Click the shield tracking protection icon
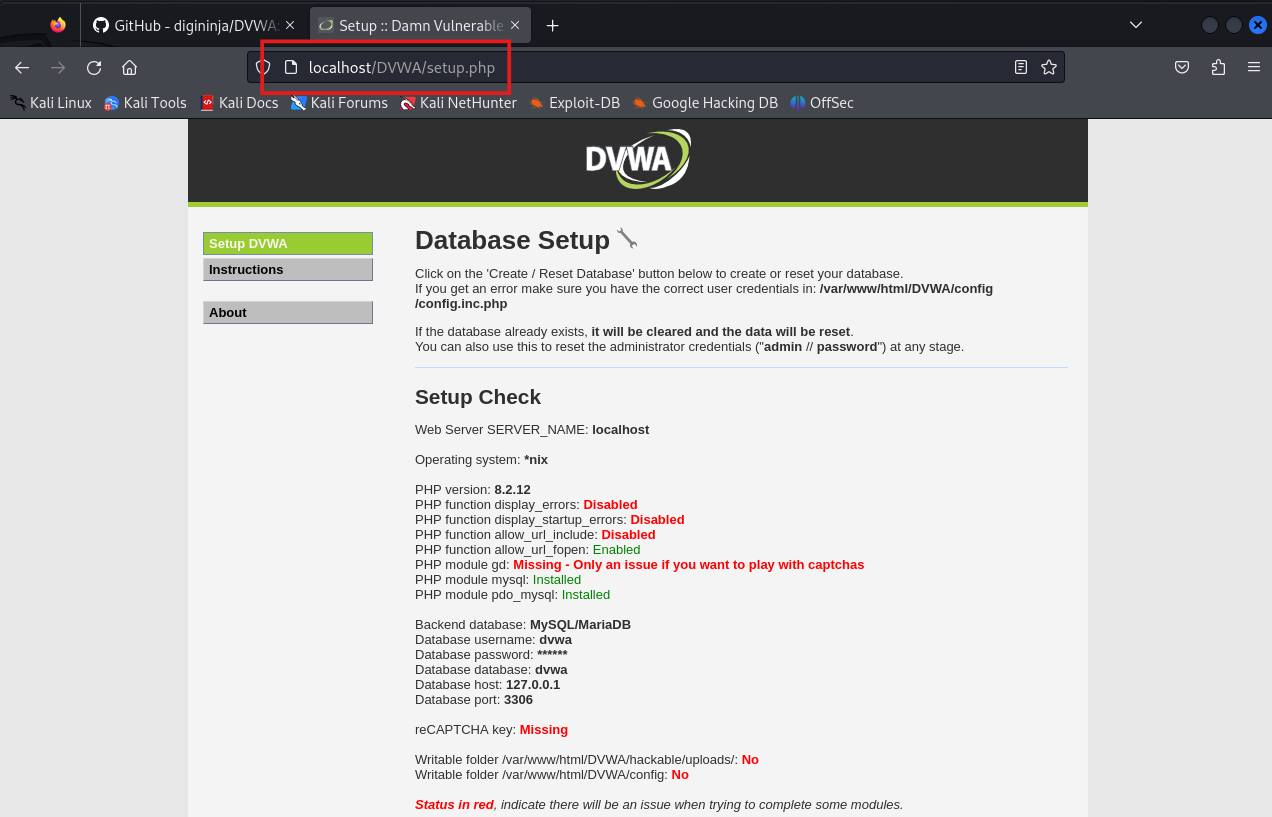 (x=263, y=67)
